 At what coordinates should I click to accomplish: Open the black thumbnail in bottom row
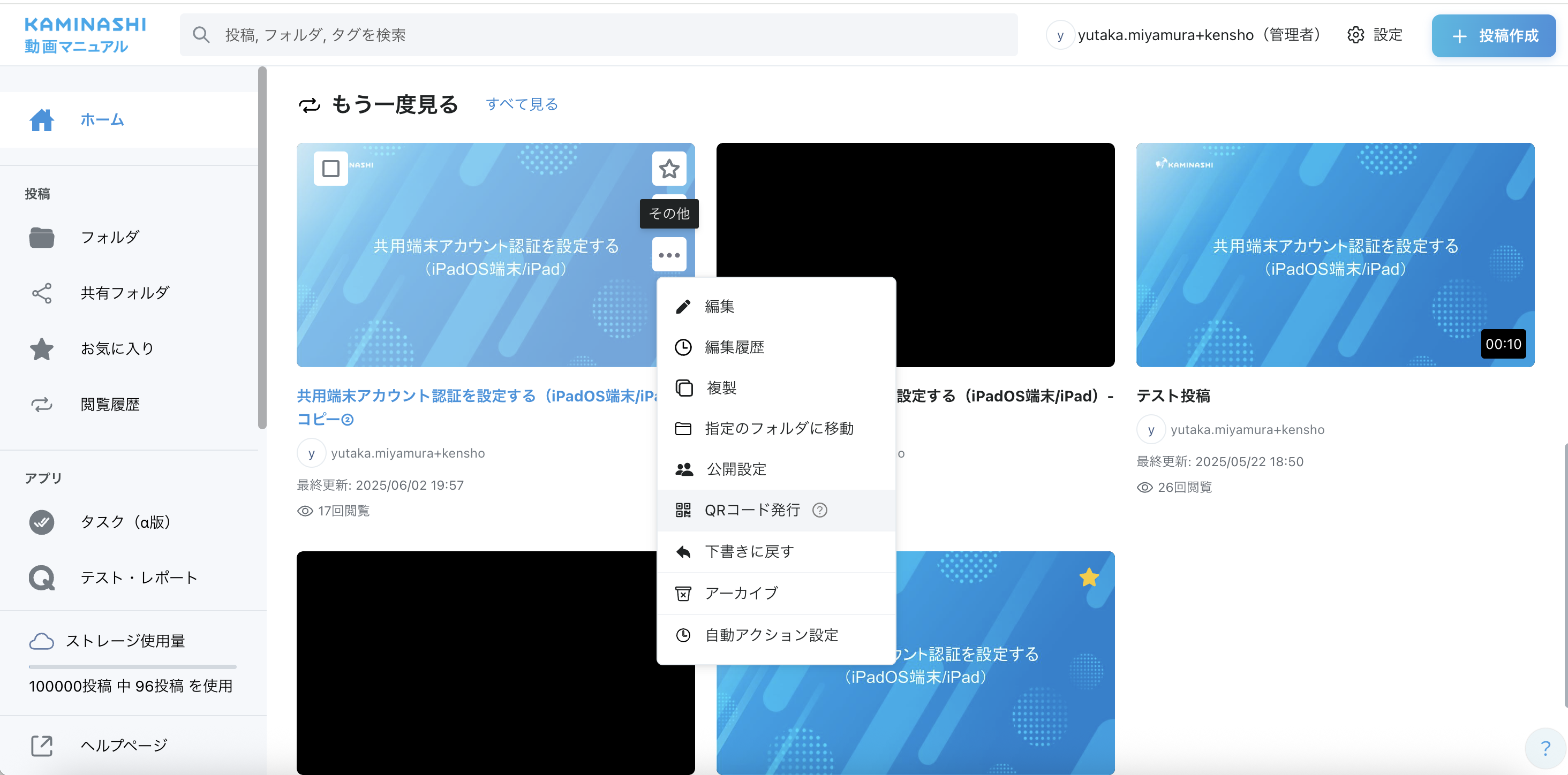click(x=477, y=663)
